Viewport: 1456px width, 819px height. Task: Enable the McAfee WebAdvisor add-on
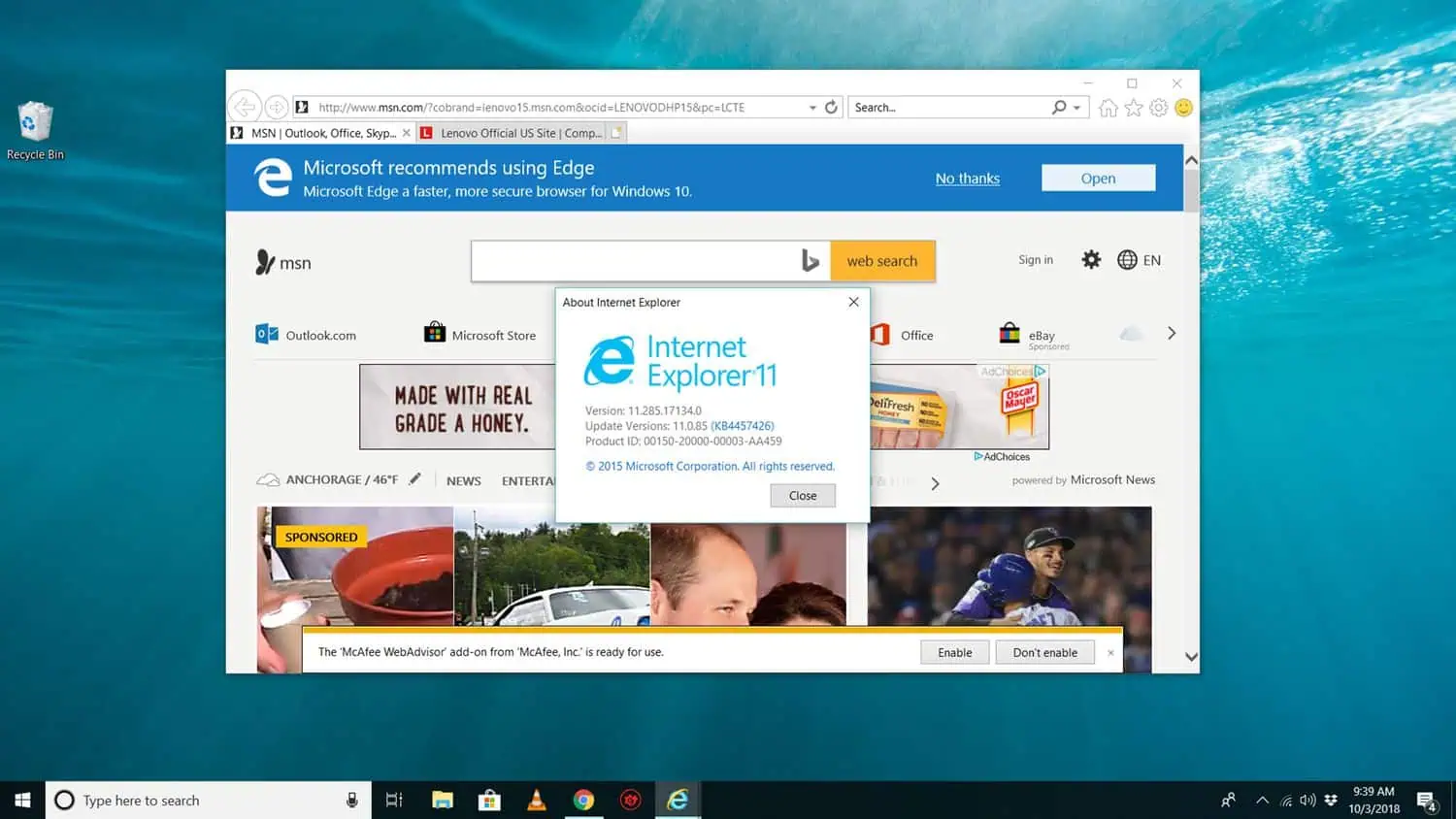(x=954, y=652)
